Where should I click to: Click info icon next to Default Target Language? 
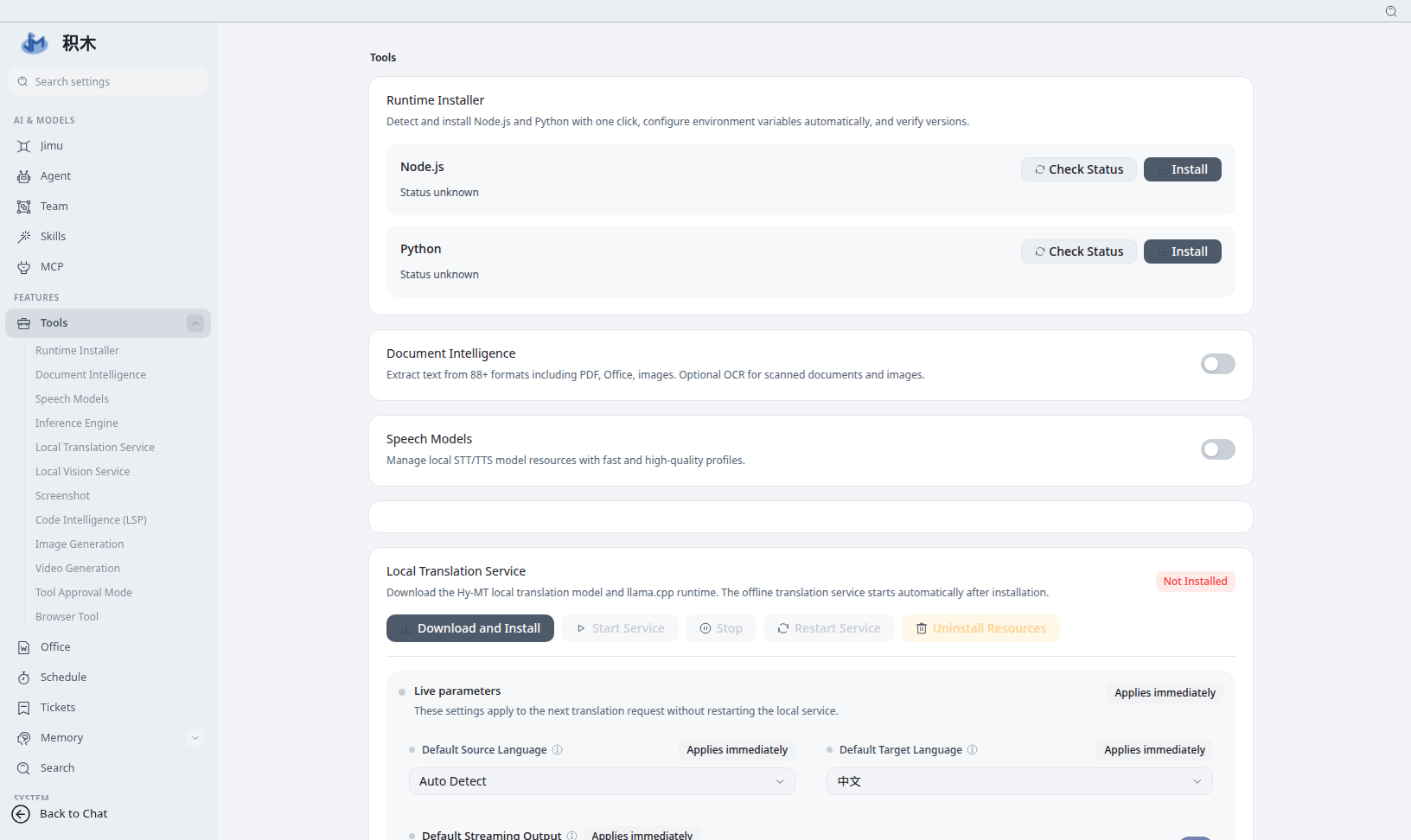pyautogui.click(x=973, y=750)
